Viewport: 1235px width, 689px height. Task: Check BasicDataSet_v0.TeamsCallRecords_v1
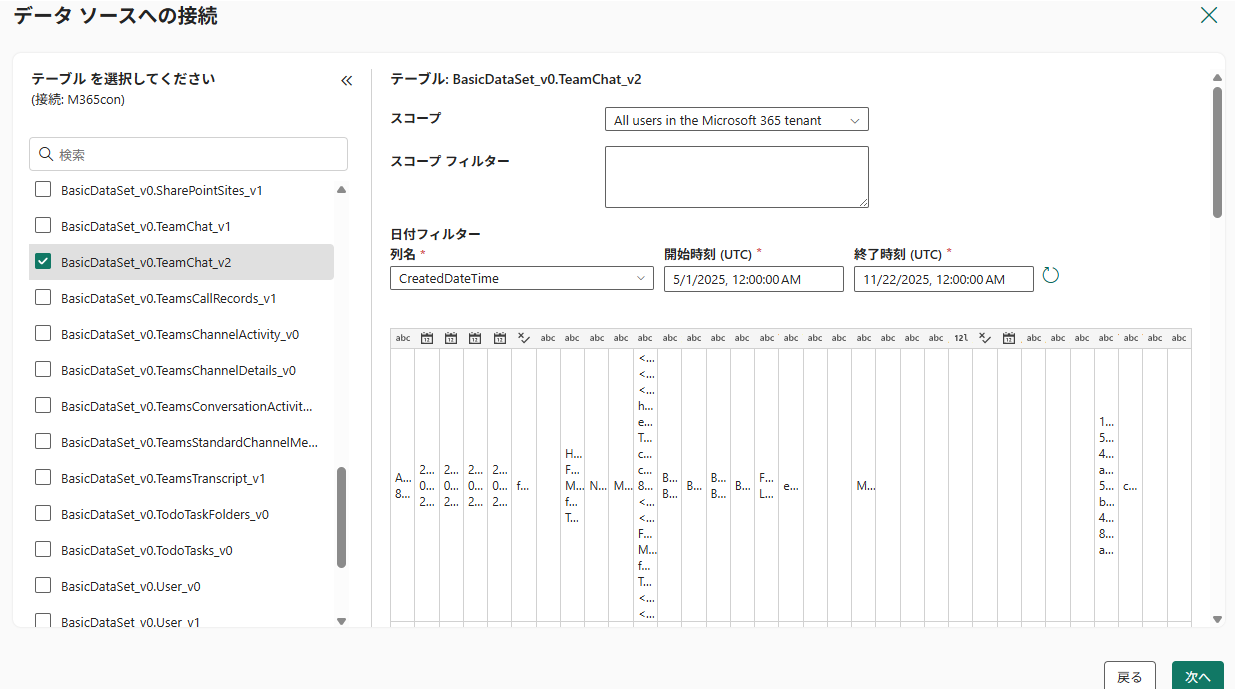click(x=43, y=297)
